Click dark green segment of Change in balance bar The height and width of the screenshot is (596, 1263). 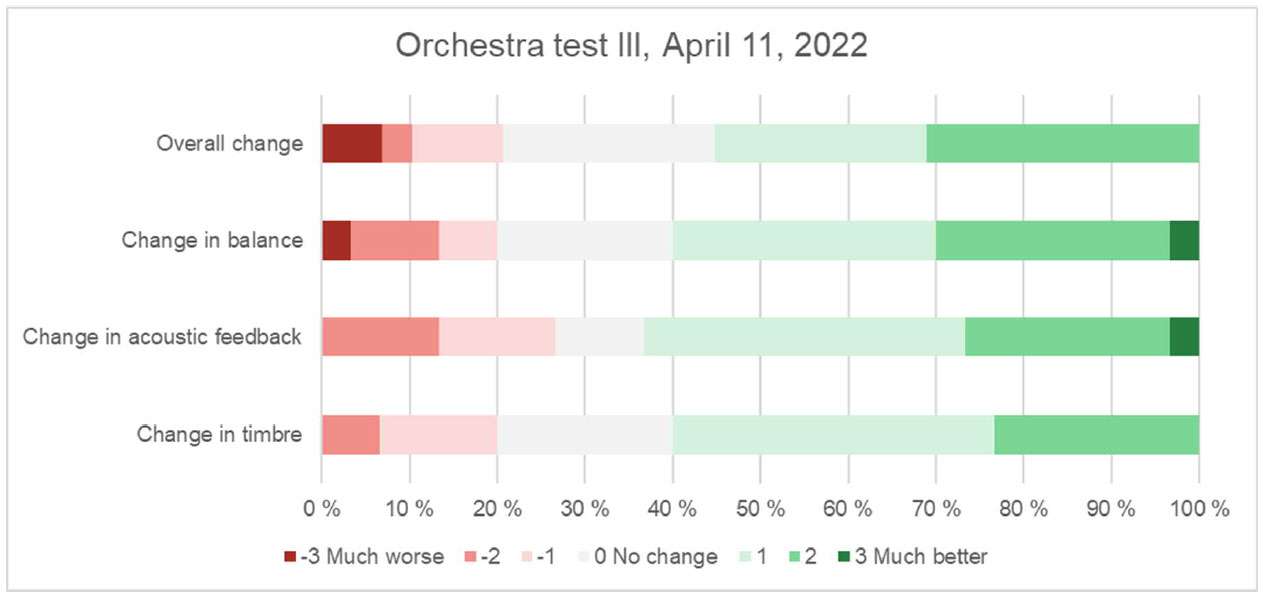pyautogui.click(x=1184, y=240)
